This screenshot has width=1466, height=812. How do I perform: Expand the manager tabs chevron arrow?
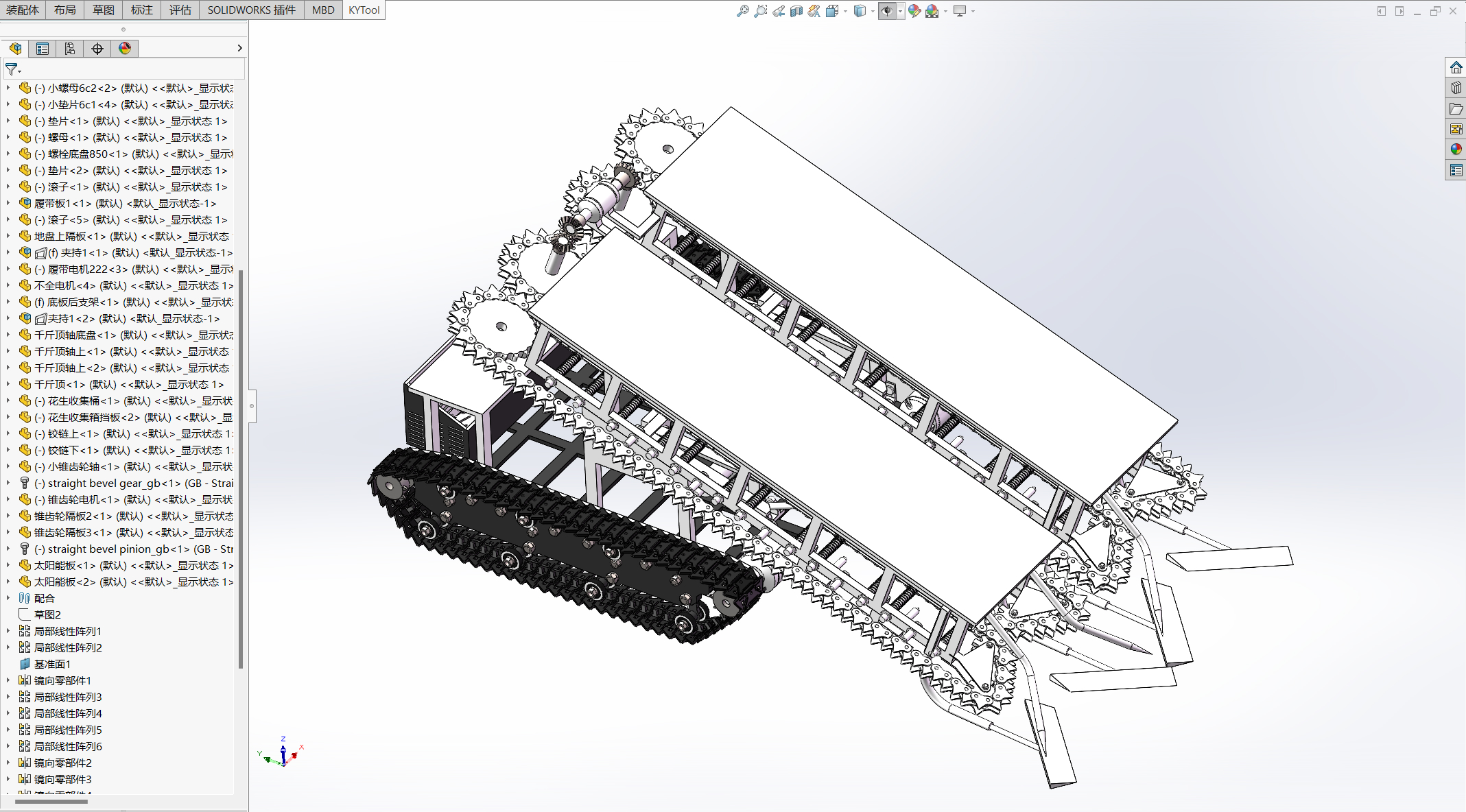239,48
